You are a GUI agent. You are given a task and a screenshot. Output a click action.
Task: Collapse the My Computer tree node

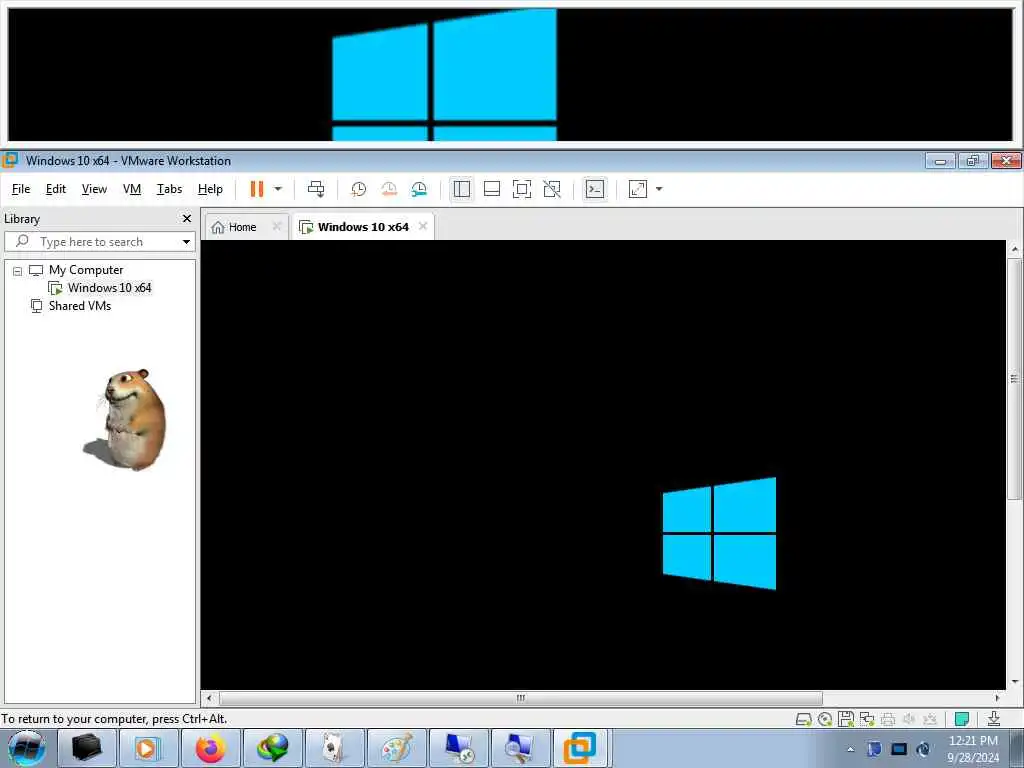pyautogui.click(x=18, y=270)
